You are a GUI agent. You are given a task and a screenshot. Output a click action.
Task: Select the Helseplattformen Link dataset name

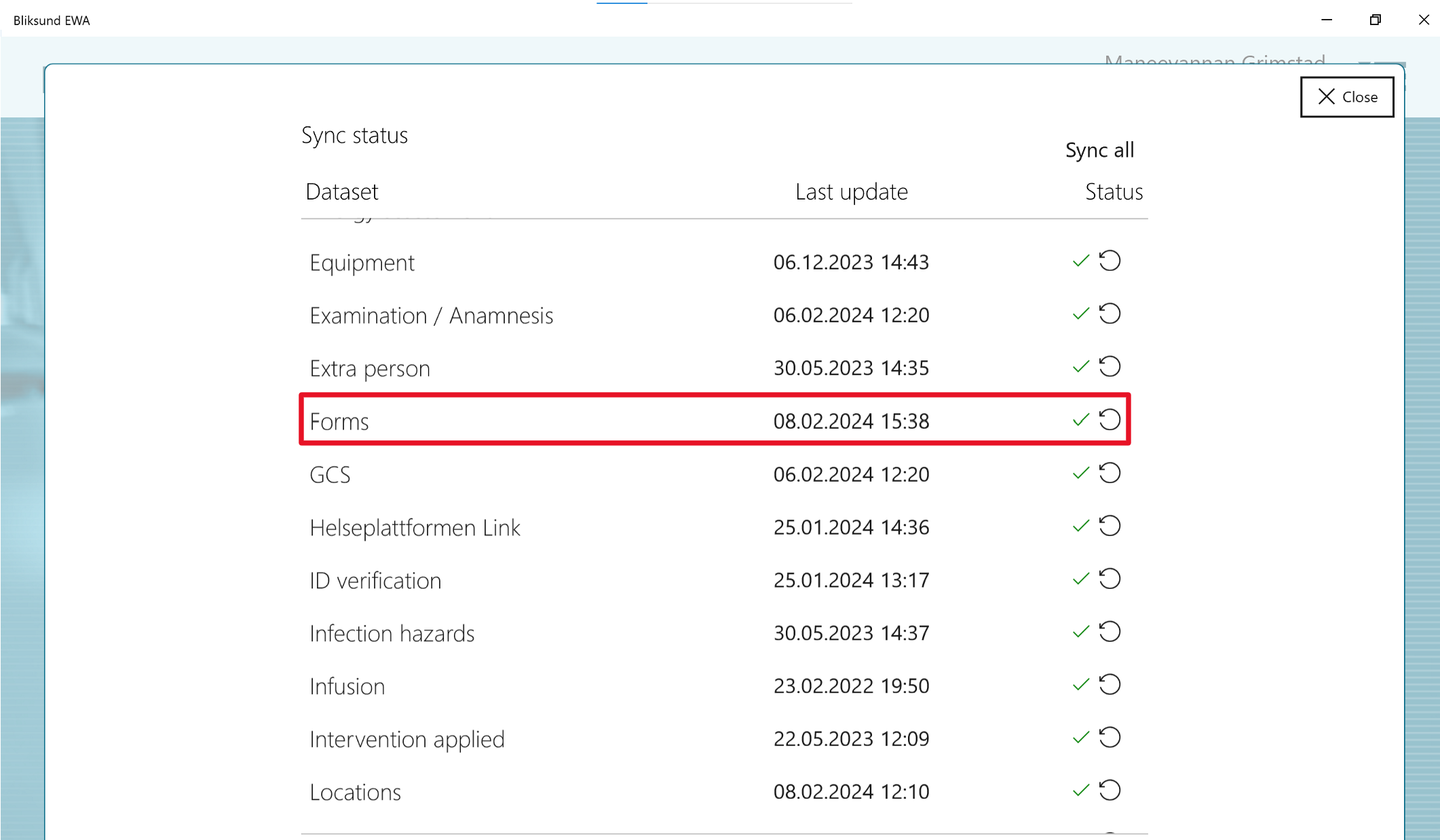415,527
